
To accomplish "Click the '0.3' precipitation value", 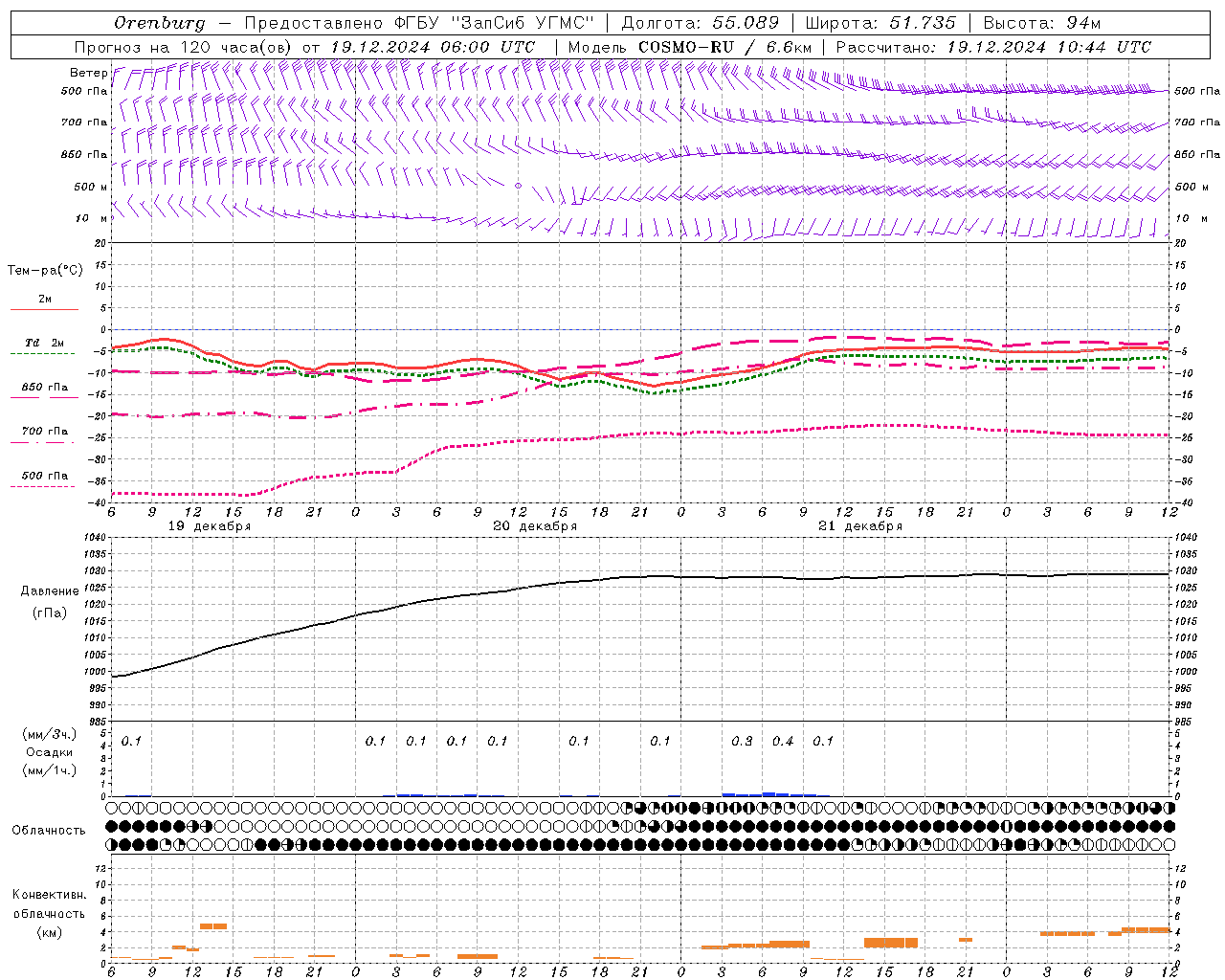I will point(742,742).
